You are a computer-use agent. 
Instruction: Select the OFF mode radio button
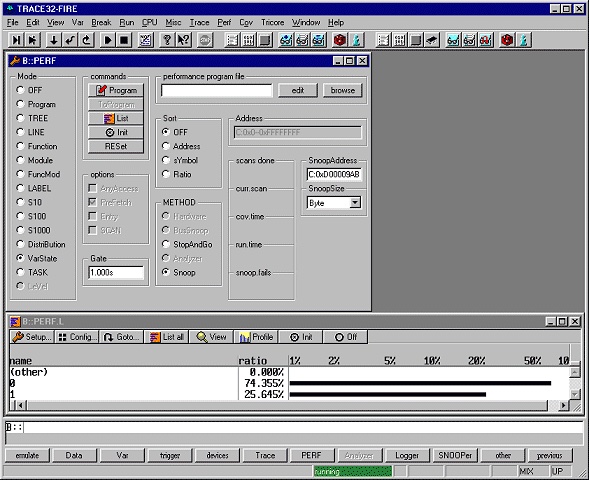[x=20, y=90]
